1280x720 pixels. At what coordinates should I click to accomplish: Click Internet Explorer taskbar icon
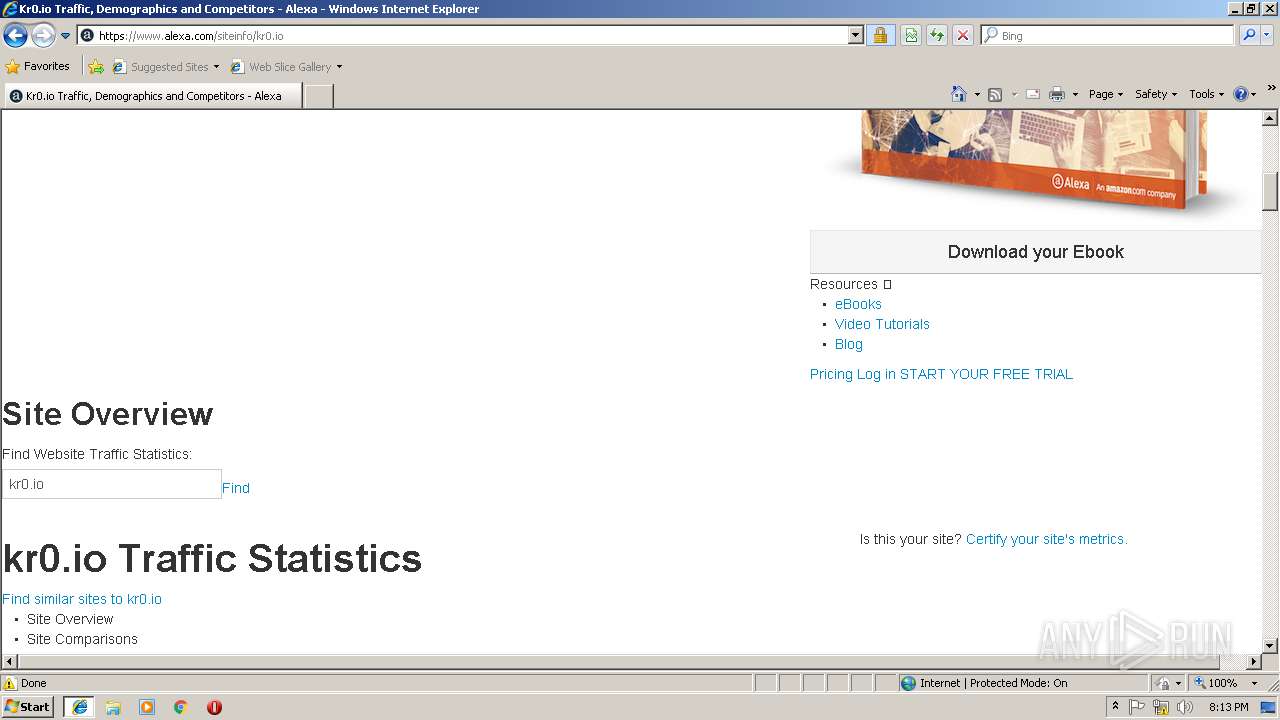(x=79, y=707)
